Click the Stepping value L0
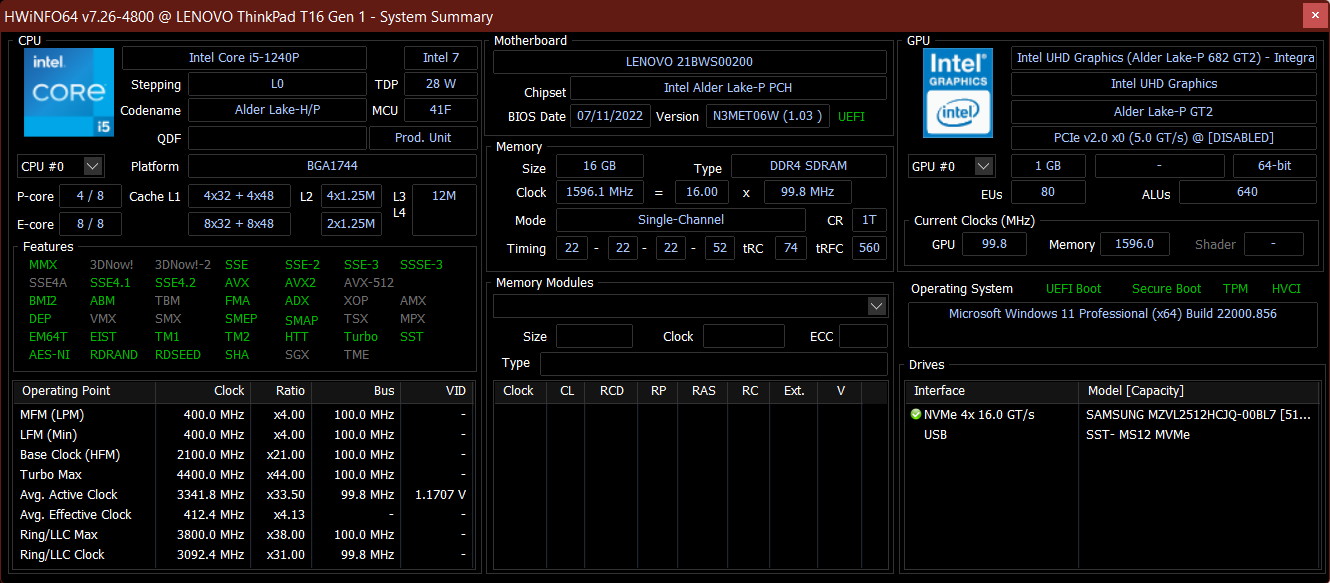The image size is (1330, 583). [277, 84]
